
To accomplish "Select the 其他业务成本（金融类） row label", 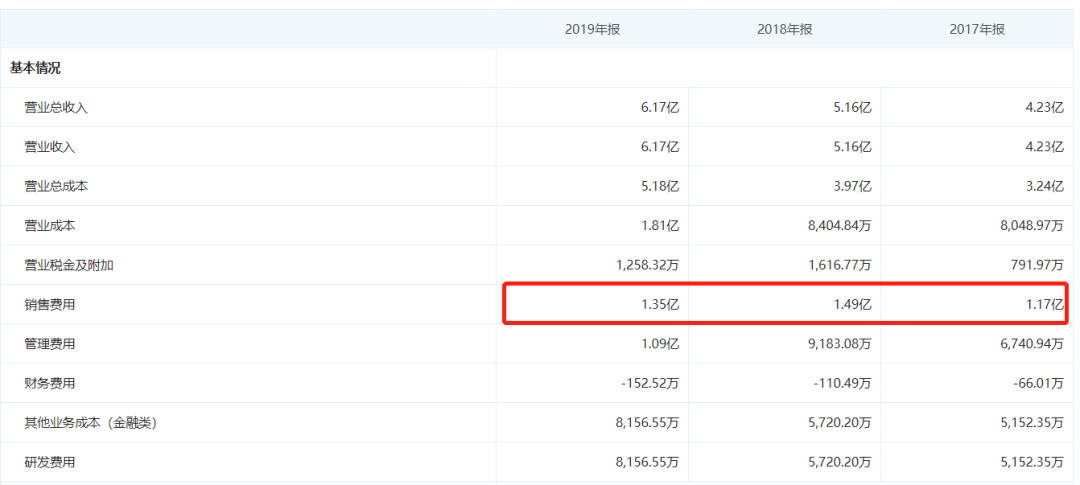I will click(x=92, y=423).
